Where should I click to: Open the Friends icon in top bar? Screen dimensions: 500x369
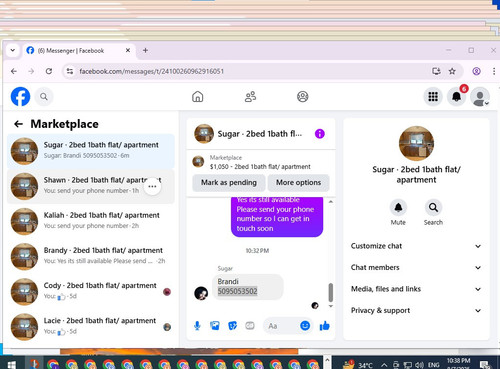(250, 97)
